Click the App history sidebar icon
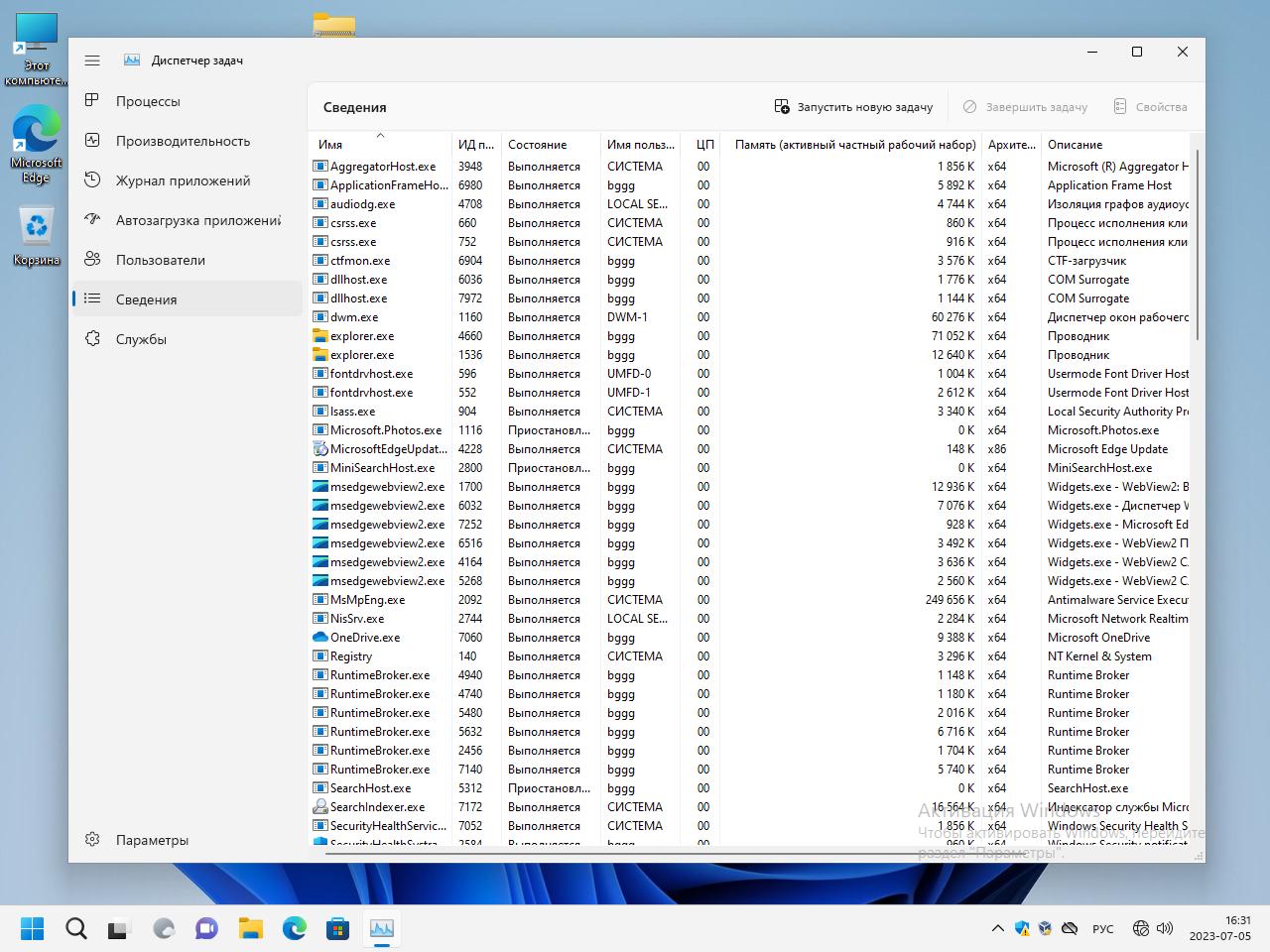The width and height of the screenshot is (1270, 952). [92, 180]
